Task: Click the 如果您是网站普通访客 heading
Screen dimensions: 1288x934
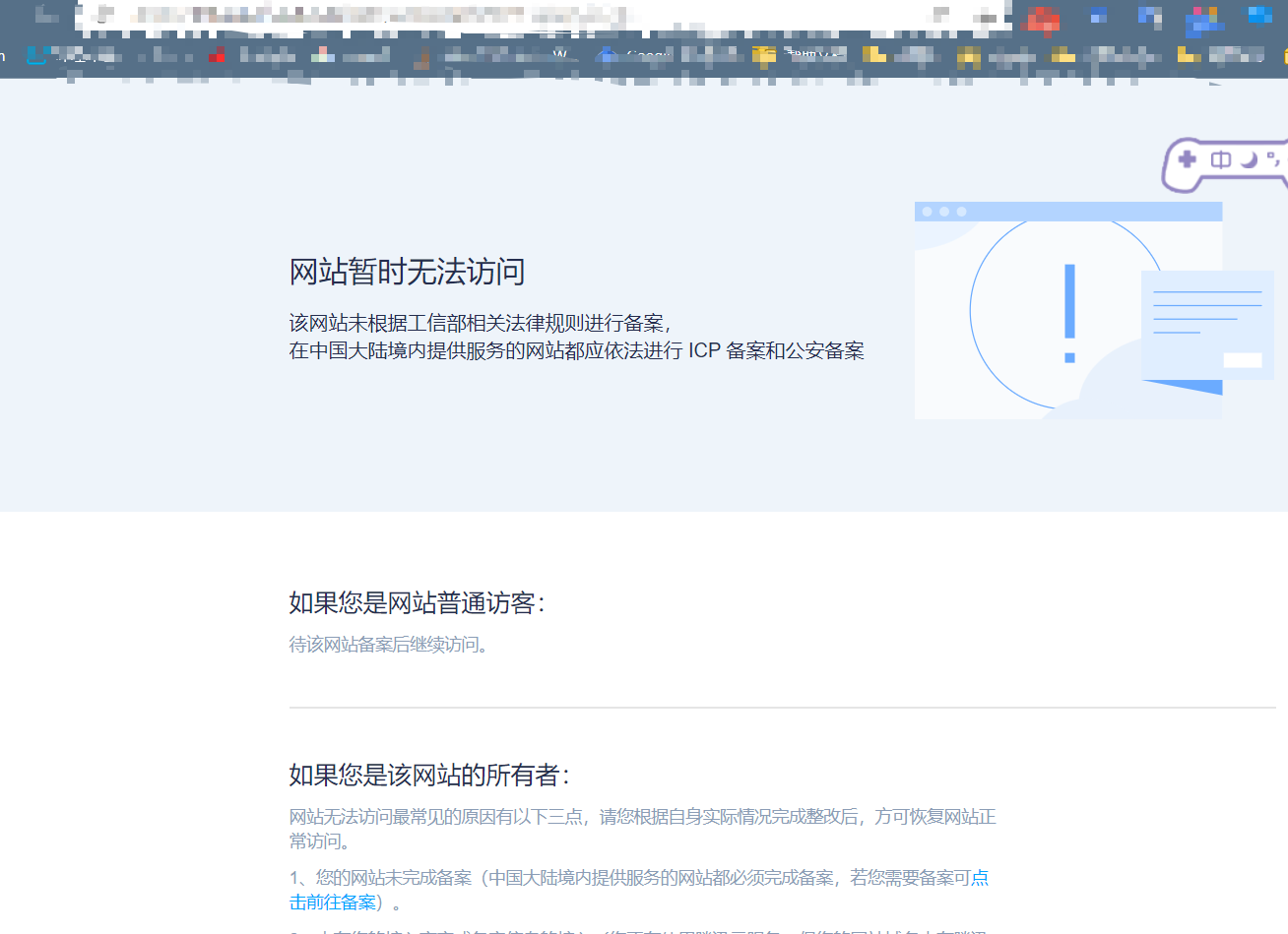Action: [417, 603]
